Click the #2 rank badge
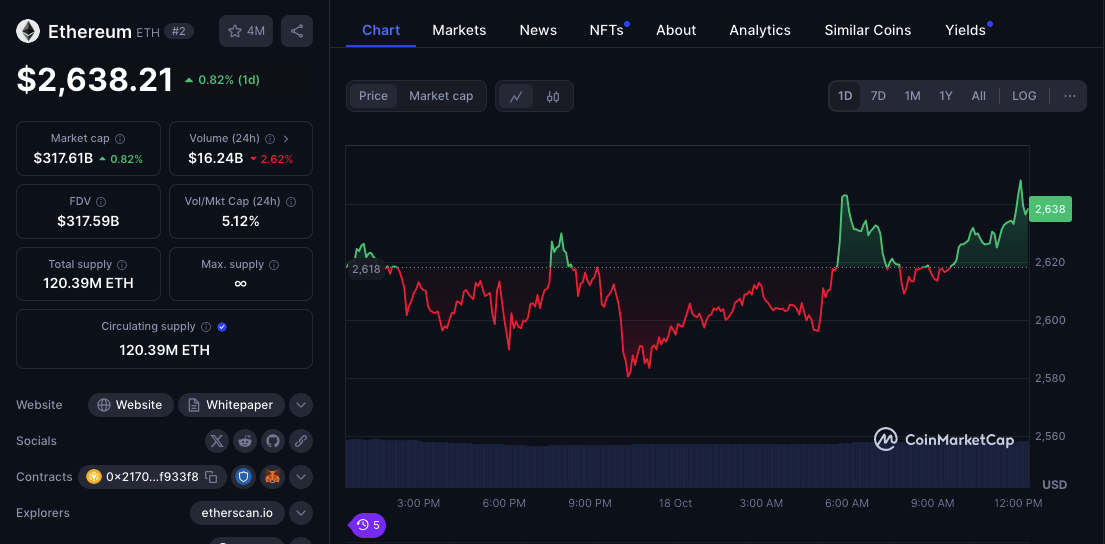Screen dimensions: 1105x544 179,31
